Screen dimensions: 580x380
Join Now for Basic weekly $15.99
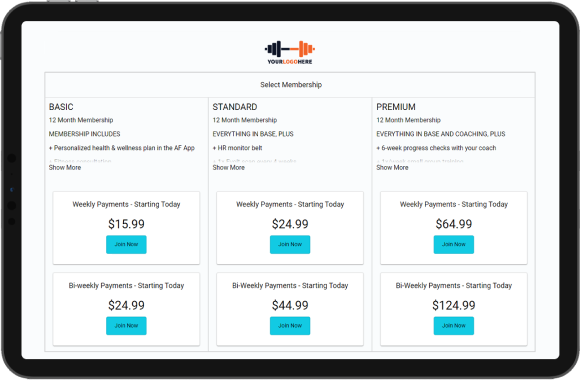[126, 245]
